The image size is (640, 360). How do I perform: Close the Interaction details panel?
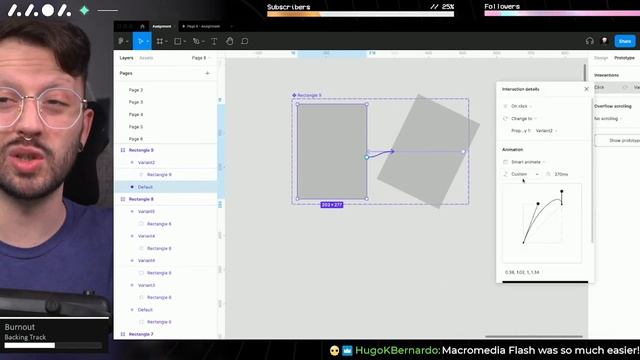pyautogui.click(x=587, y=89)
